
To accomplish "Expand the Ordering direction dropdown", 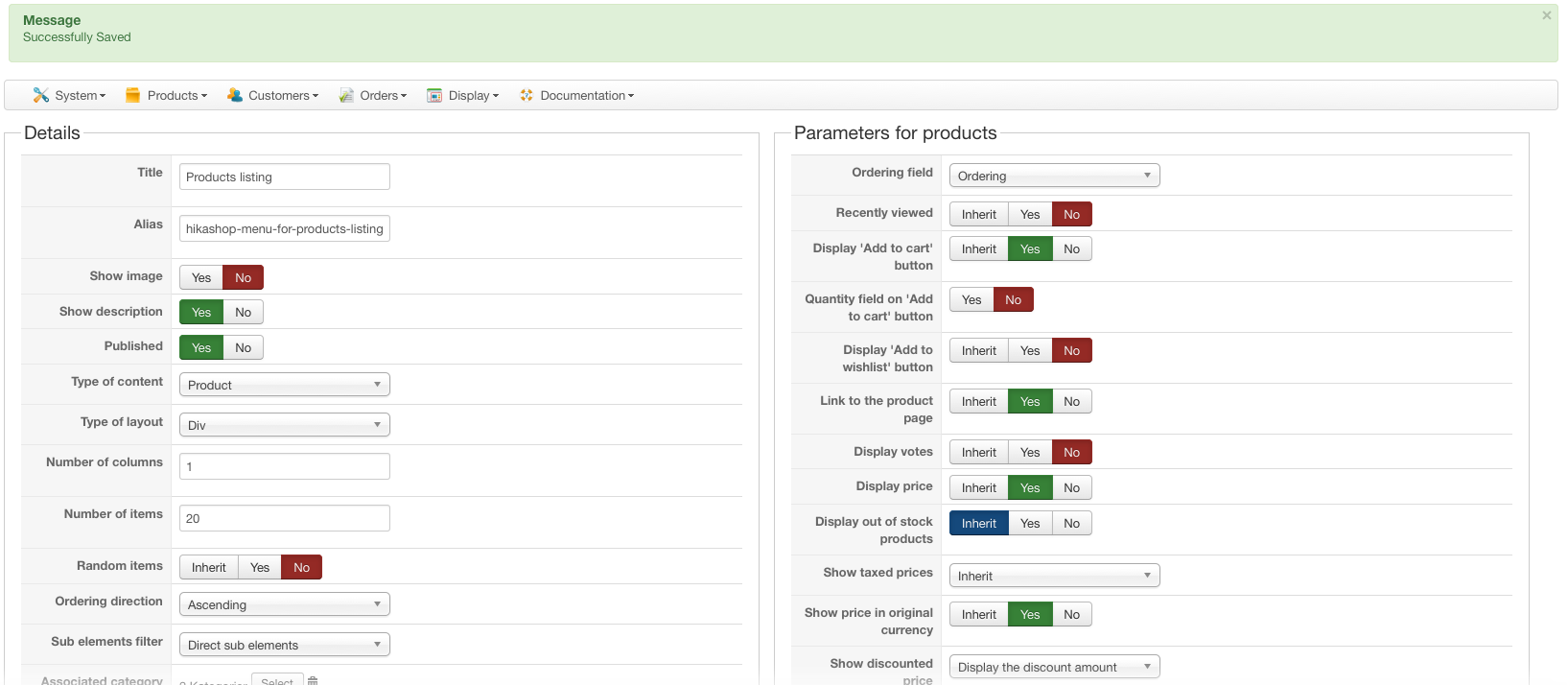I will (x=284, y=604).
